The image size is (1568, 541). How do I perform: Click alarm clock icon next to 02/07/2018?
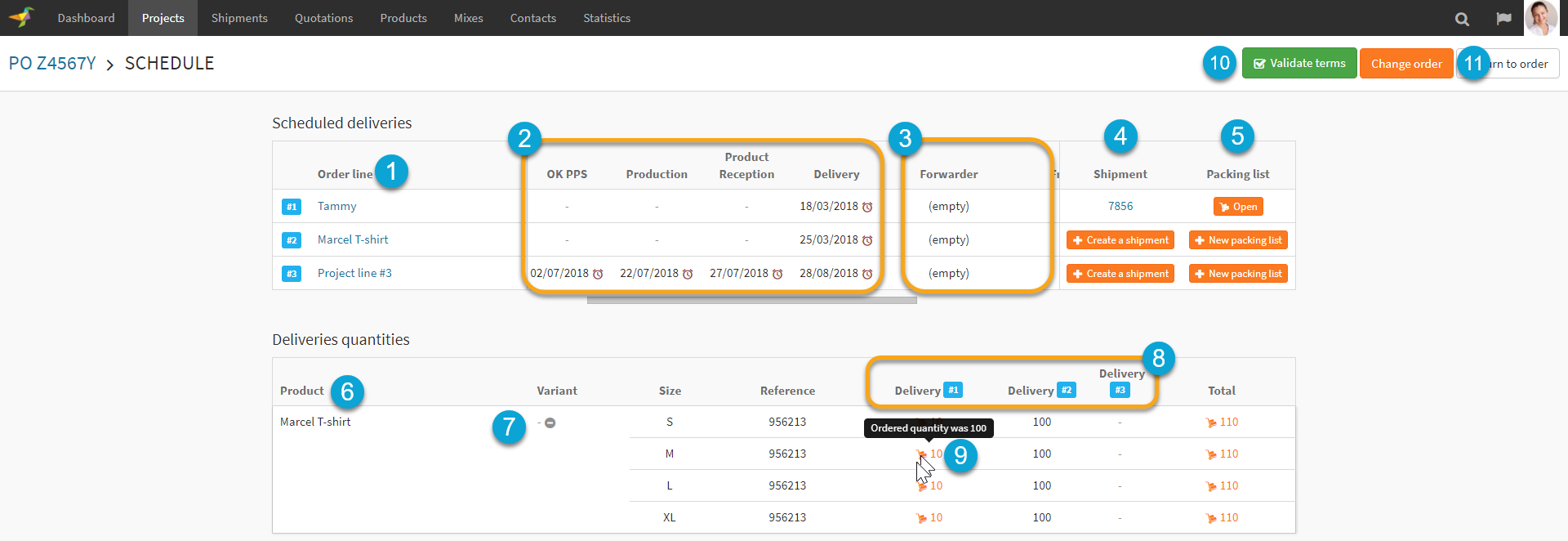click(598, 274)
